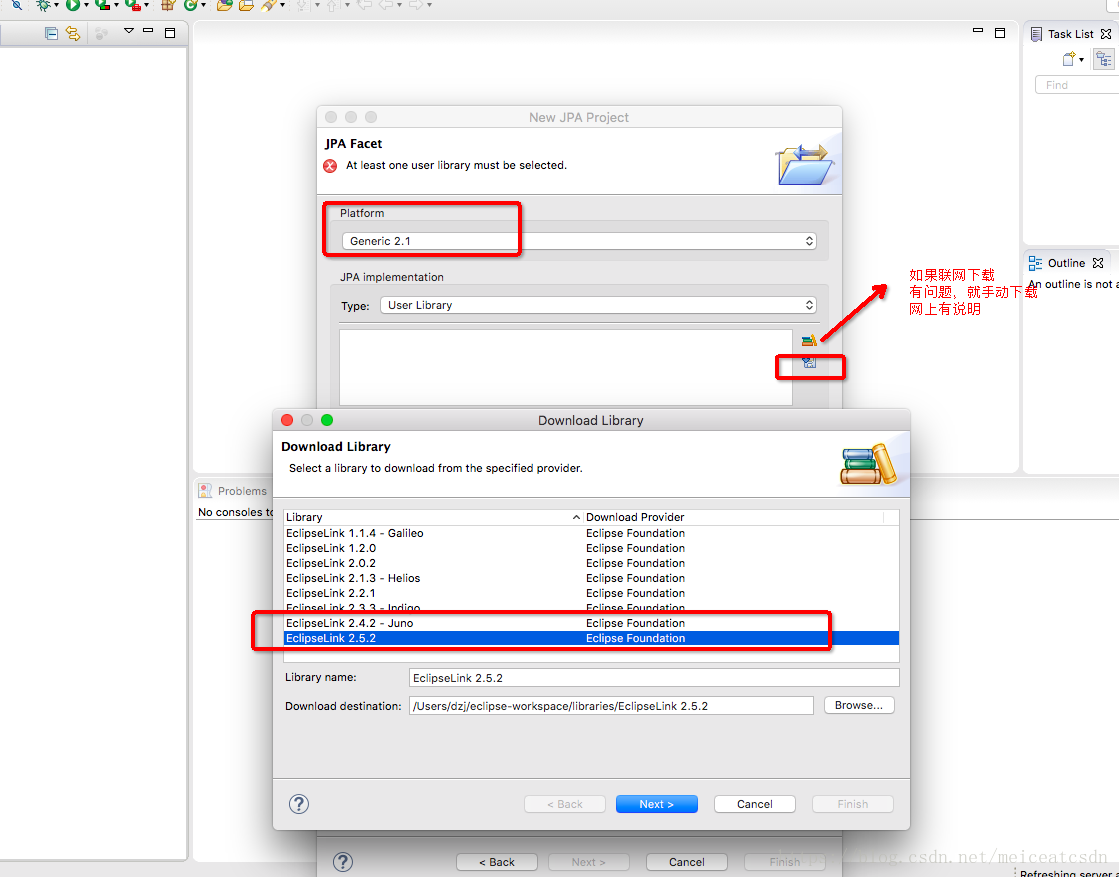The image size is (1119, 877).
Task: Select the Problems tab
Action: [x=233, y=491]
